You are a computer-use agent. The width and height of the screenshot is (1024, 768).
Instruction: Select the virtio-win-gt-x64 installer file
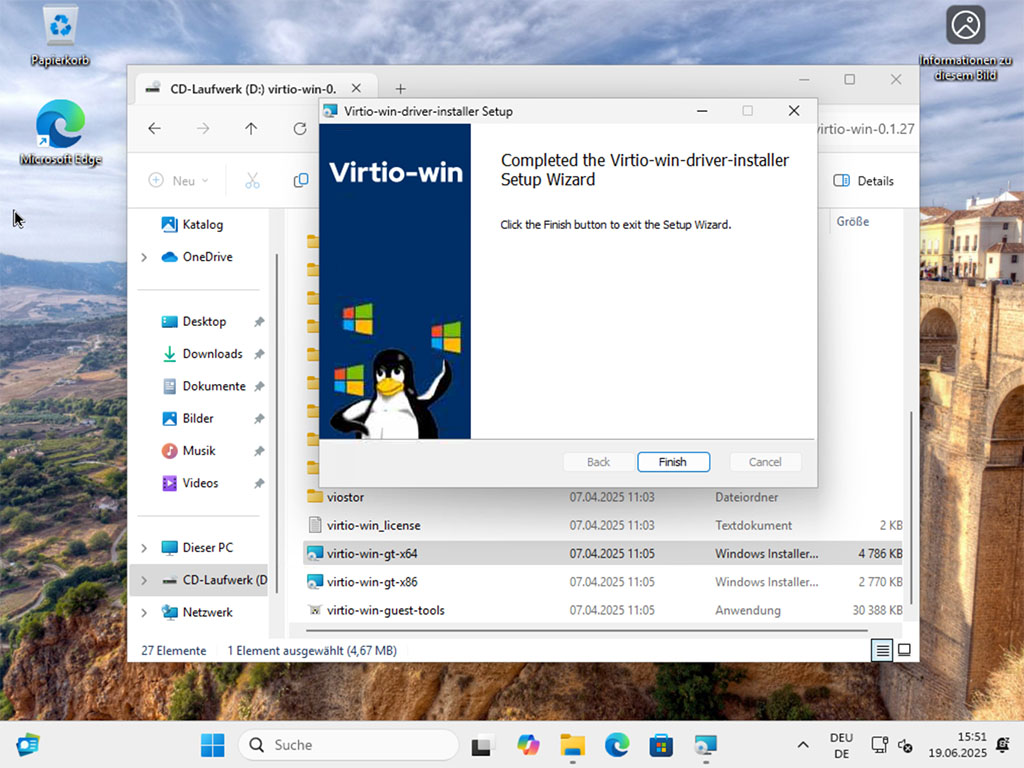(603, 554)
